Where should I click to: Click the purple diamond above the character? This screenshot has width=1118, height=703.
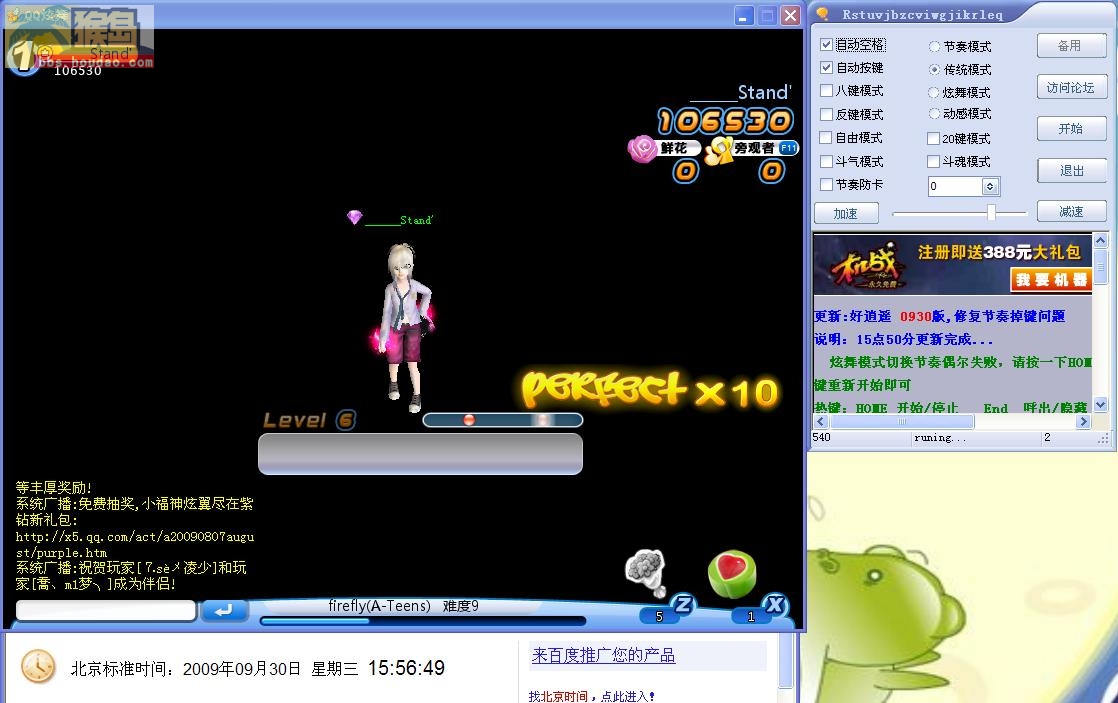pyautogui.click(x=354, y=217)
